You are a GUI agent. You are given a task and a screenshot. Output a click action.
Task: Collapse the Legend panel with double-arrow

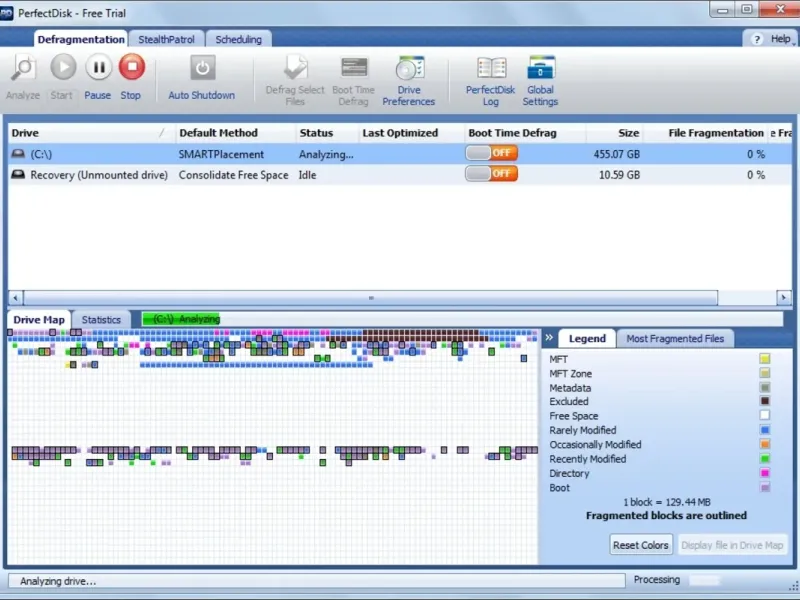[548, 338]
